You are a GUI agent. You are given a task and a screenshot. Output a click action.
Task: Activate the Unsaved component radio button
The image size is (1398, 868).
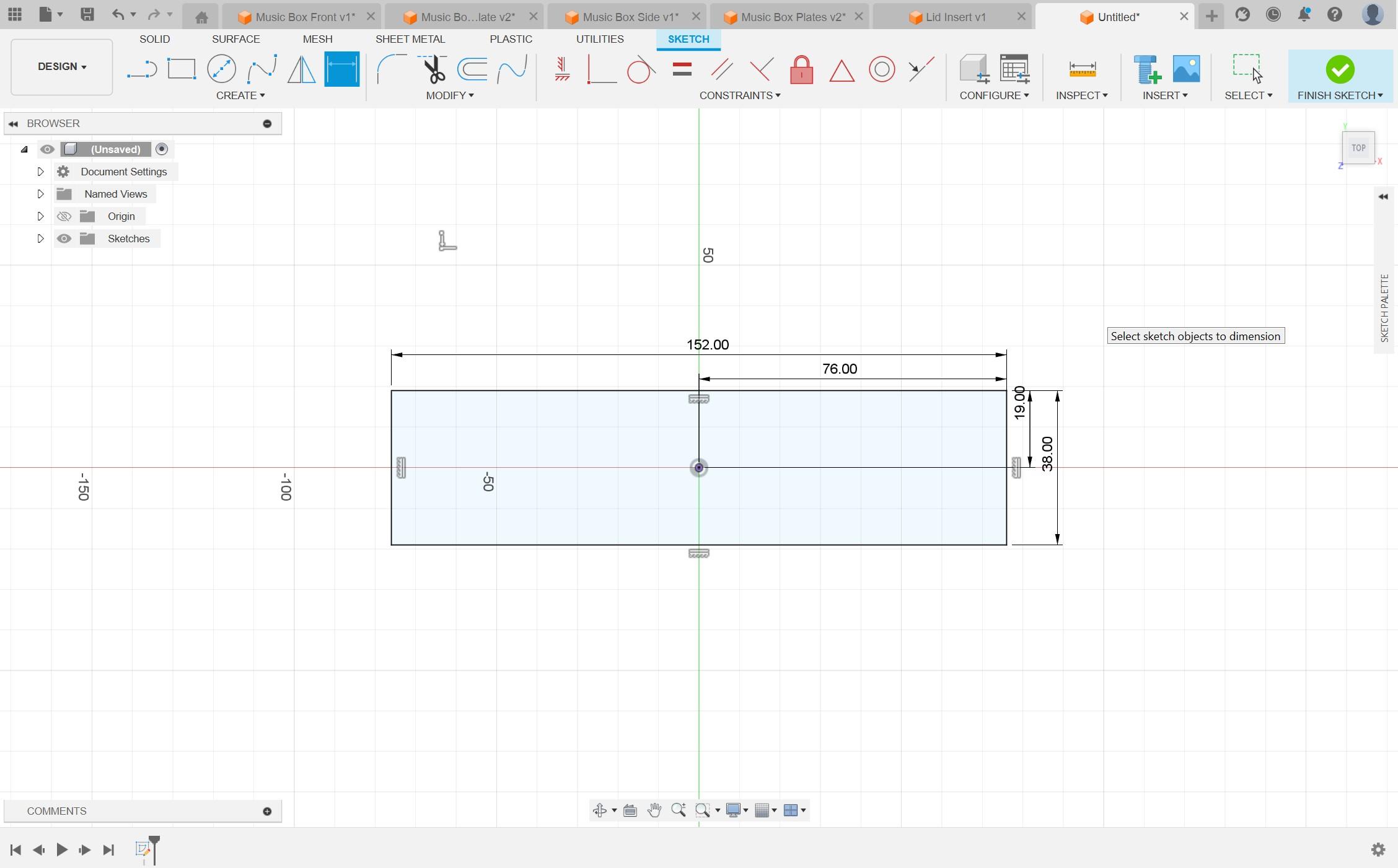coord(162,149)
